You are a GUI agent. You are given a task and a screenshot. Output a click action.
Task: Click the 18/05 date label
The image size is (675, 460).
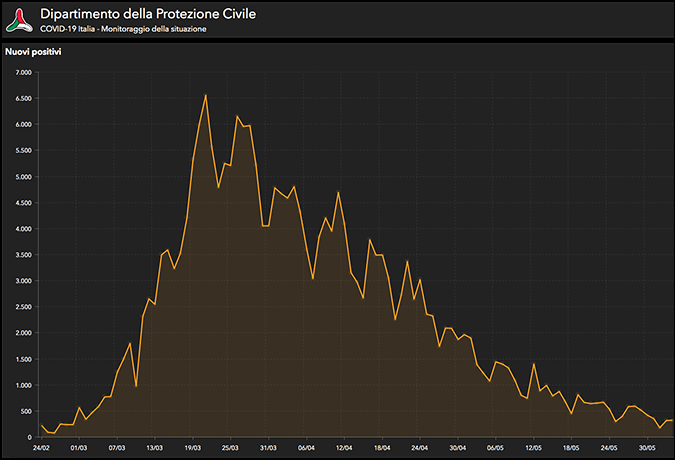point(572,448)
